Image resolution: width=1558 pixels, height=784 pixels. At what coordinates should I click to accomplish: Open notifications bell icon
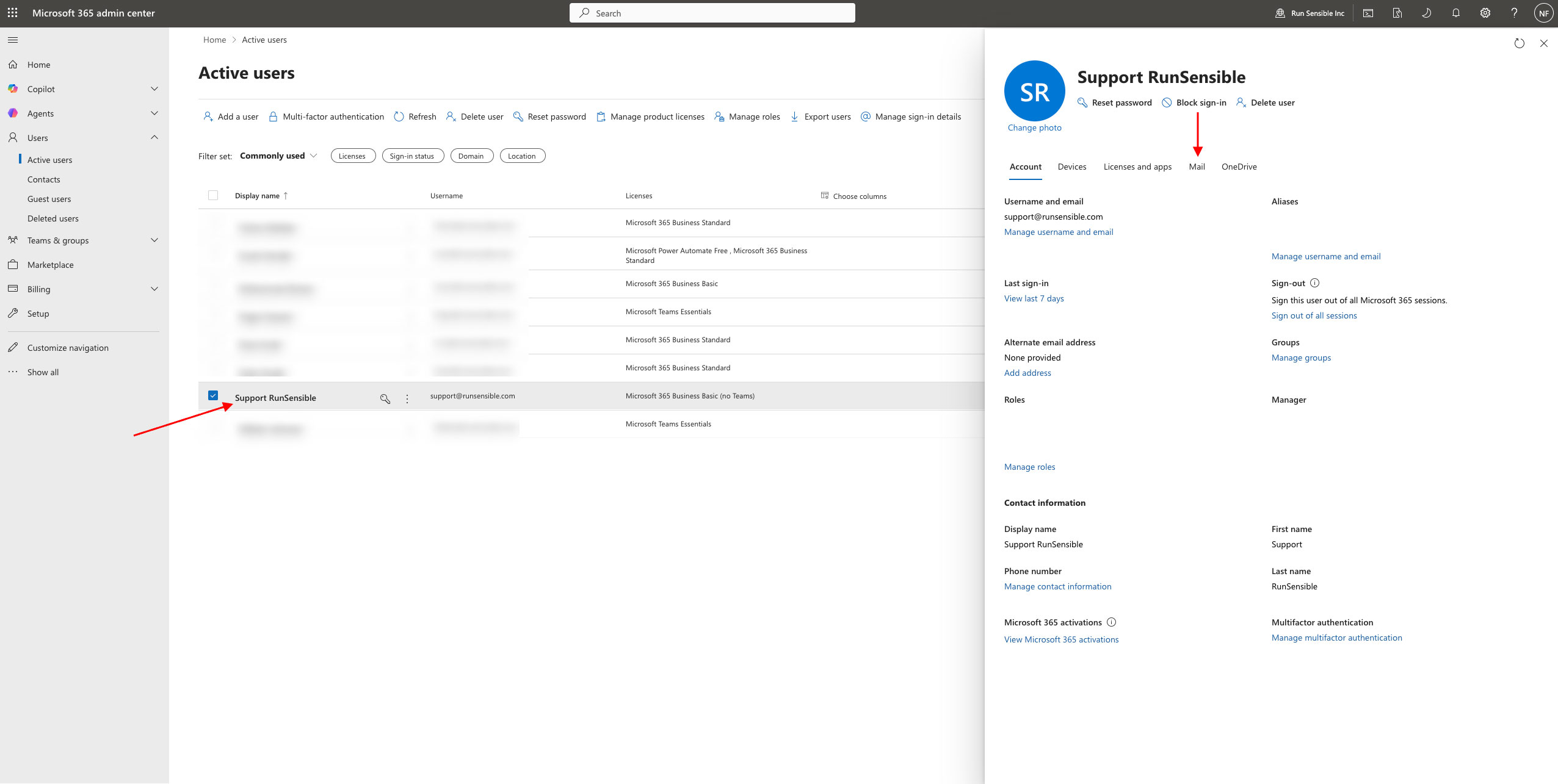pyautogui.click(x=1456, y=13)
